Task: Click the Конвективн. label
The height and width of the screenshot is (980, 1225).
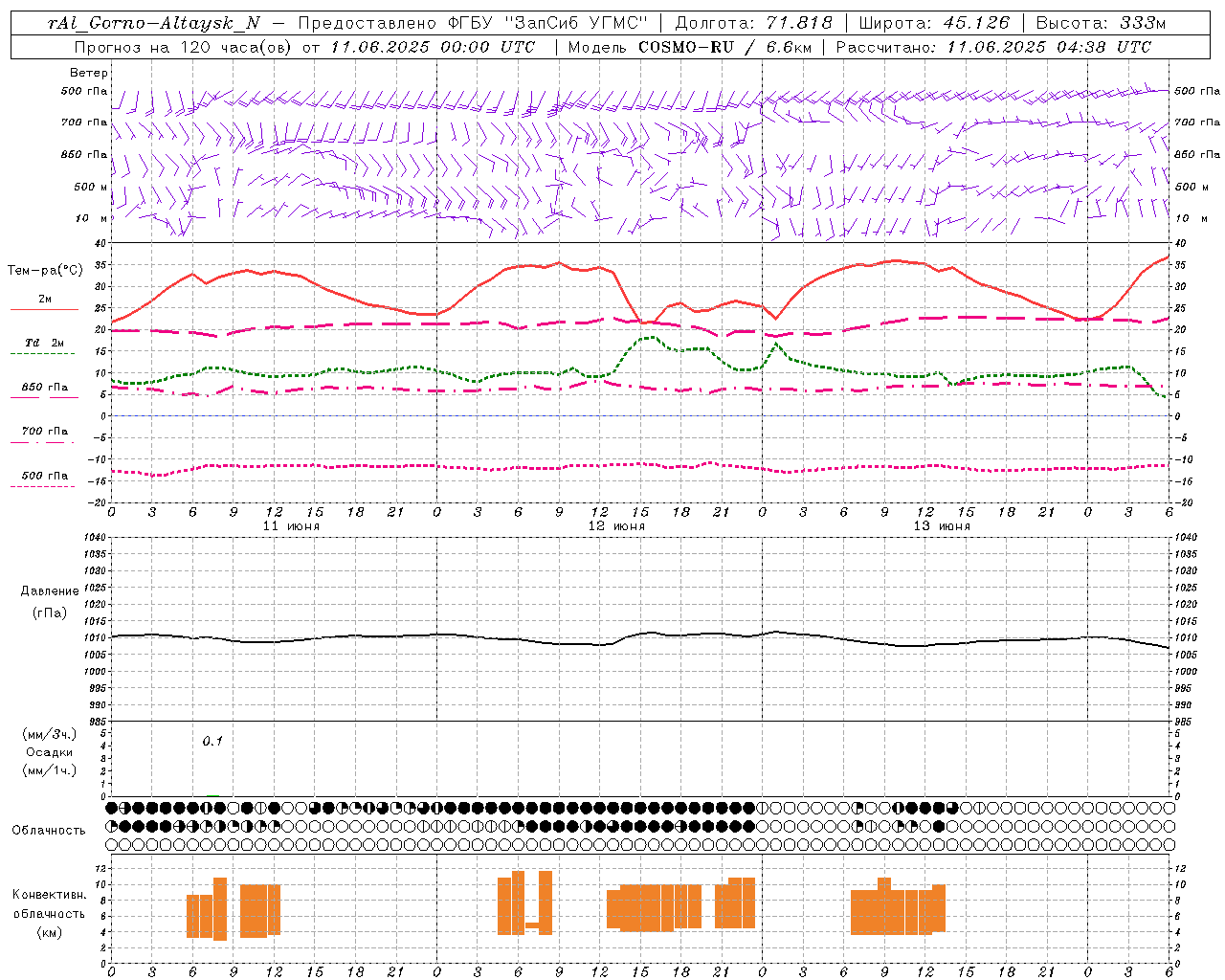Action: pyautogui.click(x=50, y=895)
